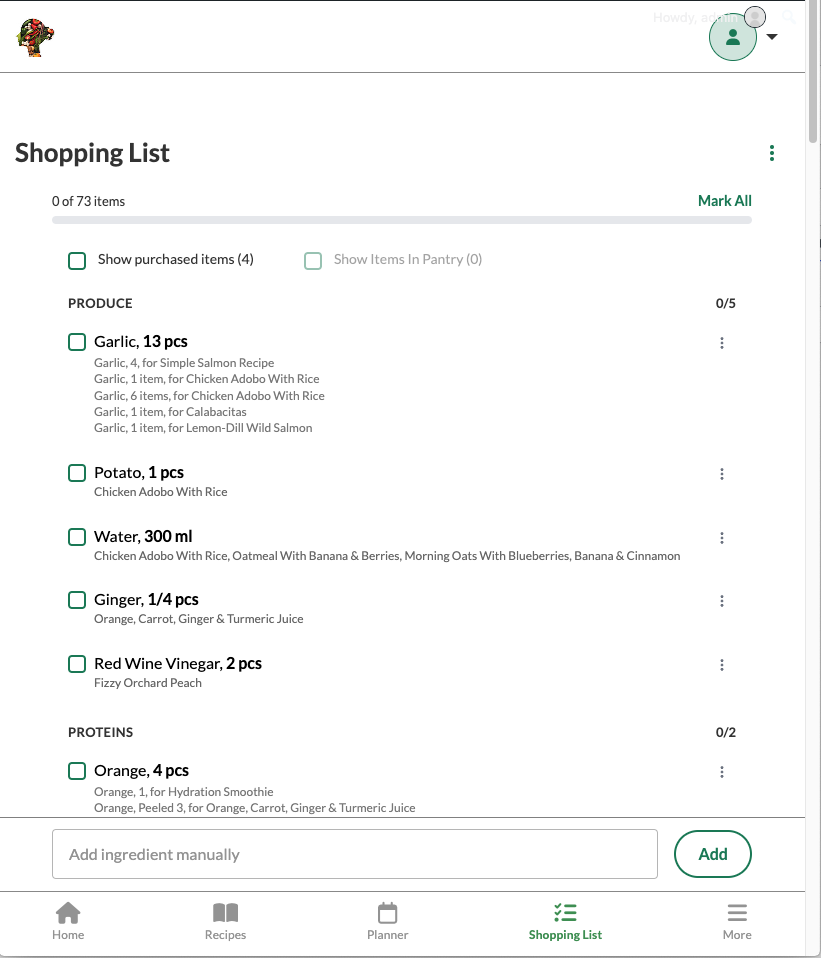821x958 pixels.
Task: Check off Garlic, 13 pcs
Action: [77, 342]
